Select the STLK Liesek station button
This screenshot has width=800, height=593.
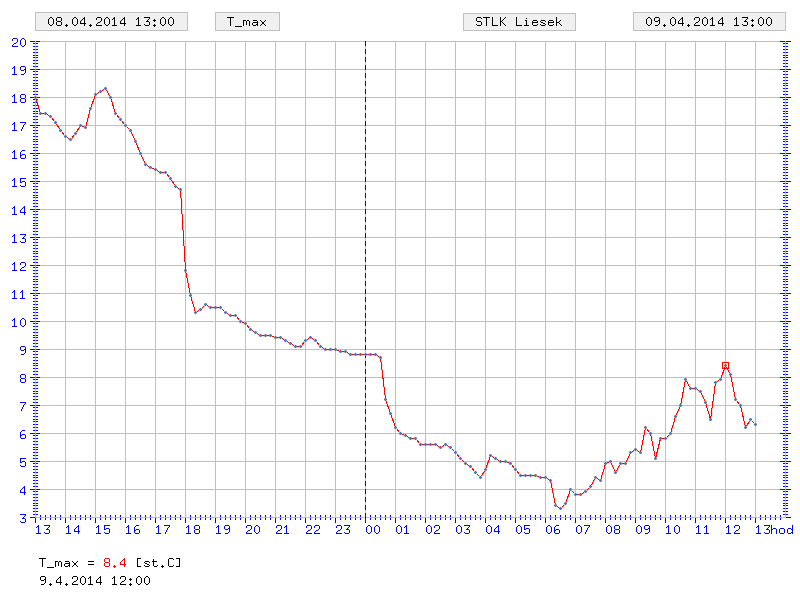pyautogui.click(x=518, y=21)
